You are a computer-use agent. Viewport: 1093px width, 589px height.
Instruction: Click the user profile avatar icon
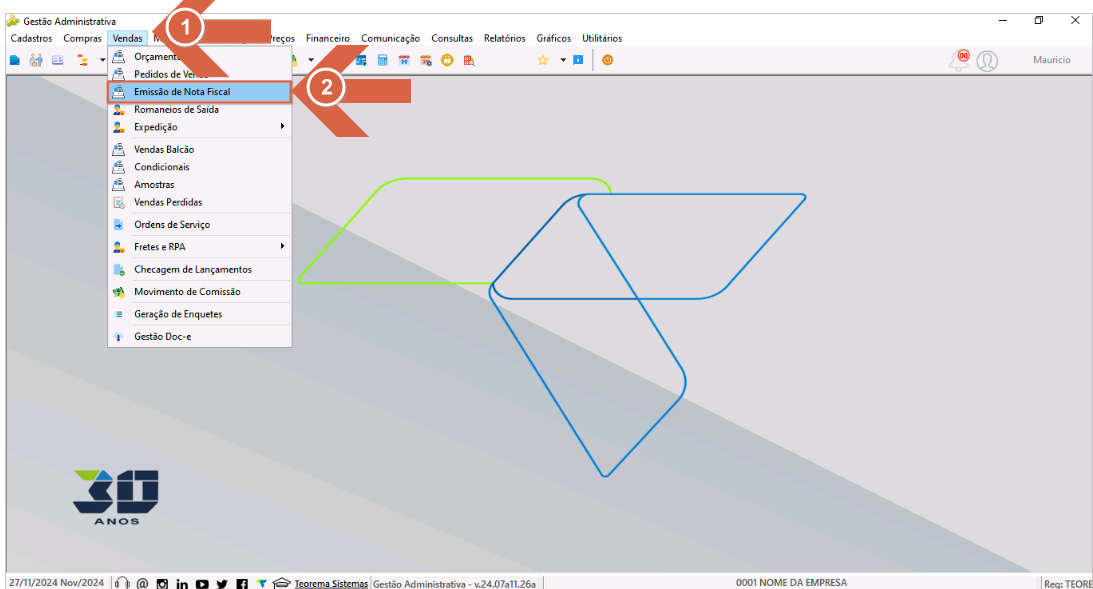pyautogui.click(x=987, y=61)
